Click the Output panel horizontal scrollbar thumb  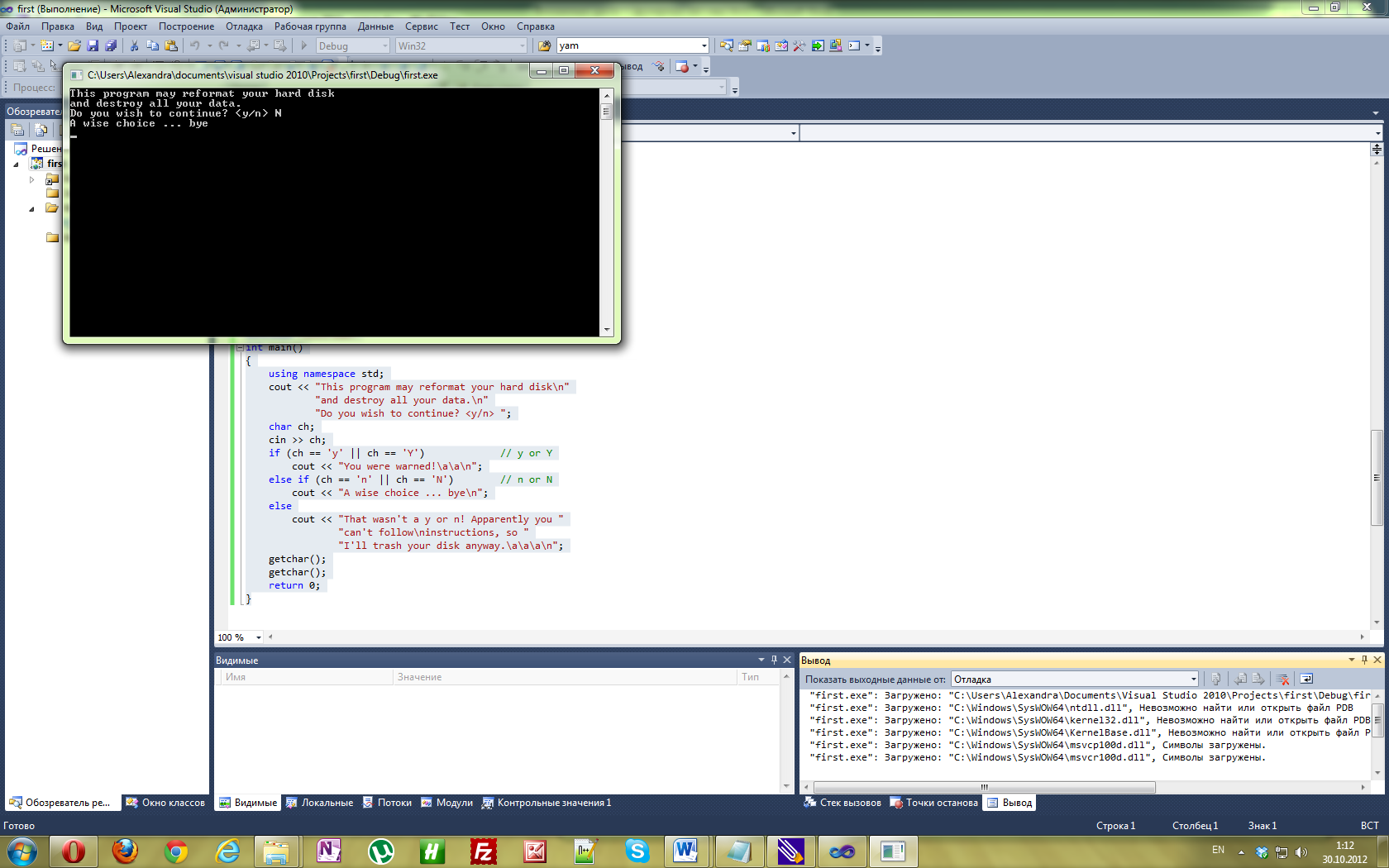984,787
